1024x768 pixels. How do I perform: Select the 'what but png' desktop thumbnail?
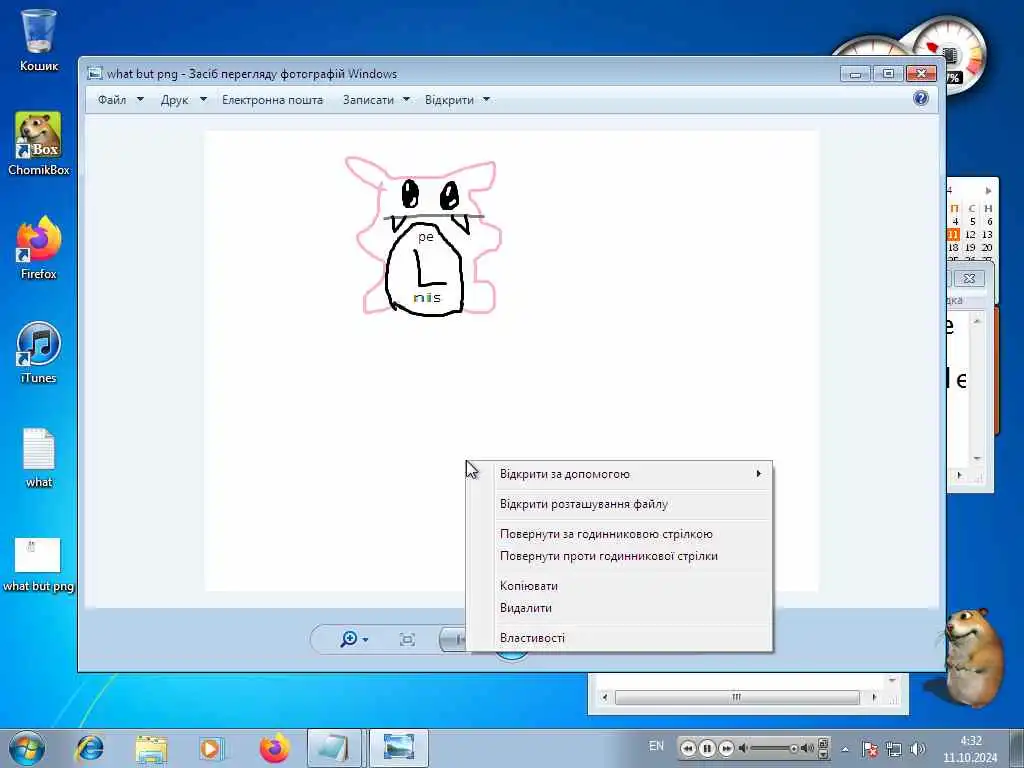38,564
